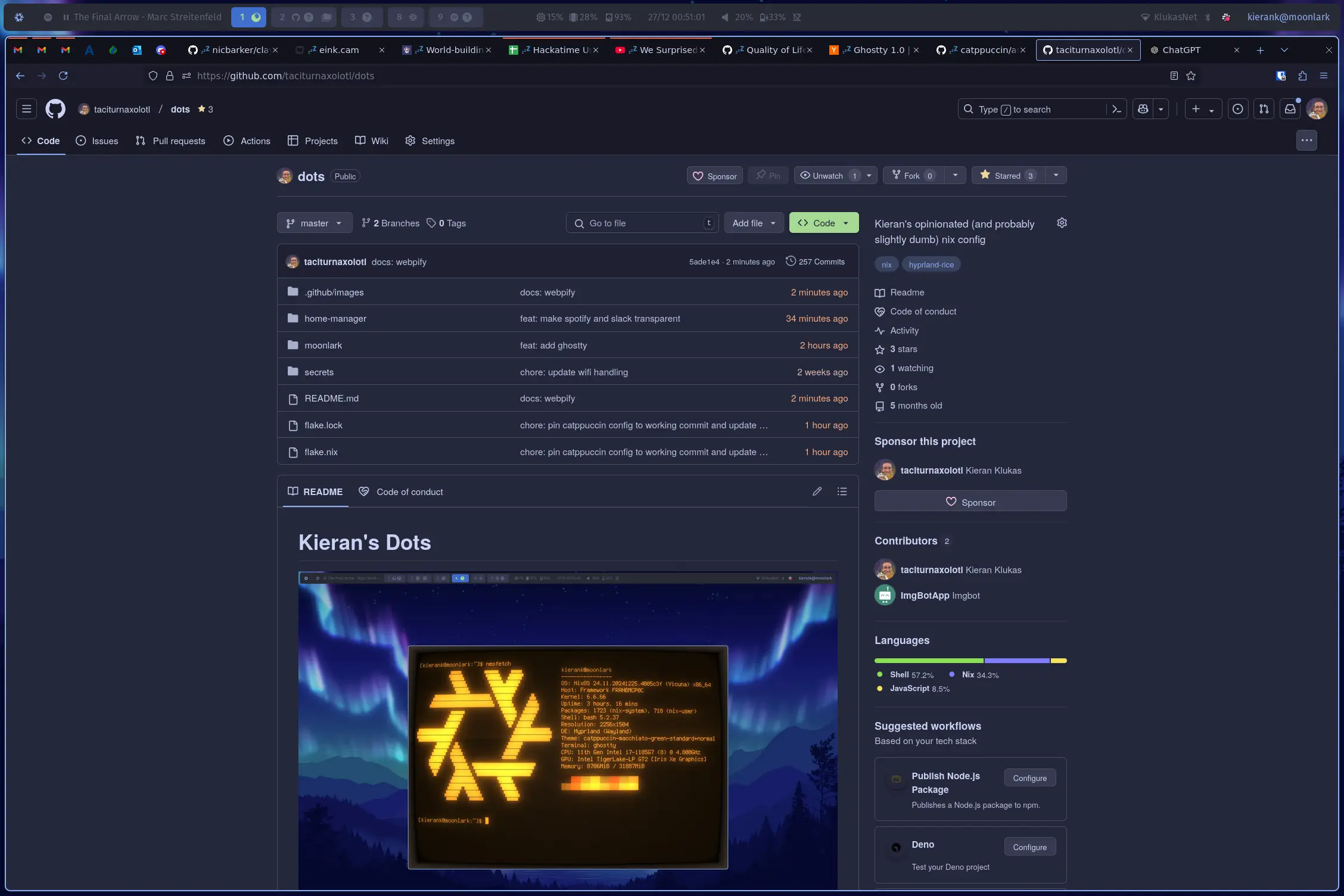
Task: Pin the dots repository
Action: click(x=767, y=175)
